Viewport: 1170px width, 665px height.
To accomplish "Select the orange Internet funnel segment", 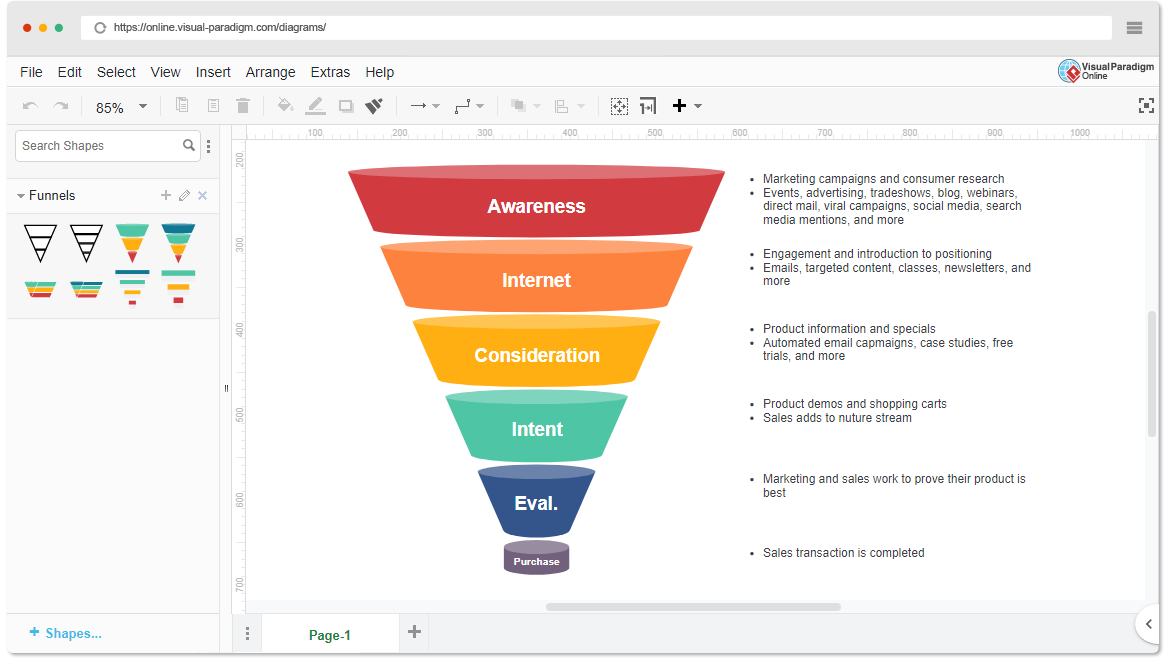I will point(536,277).
